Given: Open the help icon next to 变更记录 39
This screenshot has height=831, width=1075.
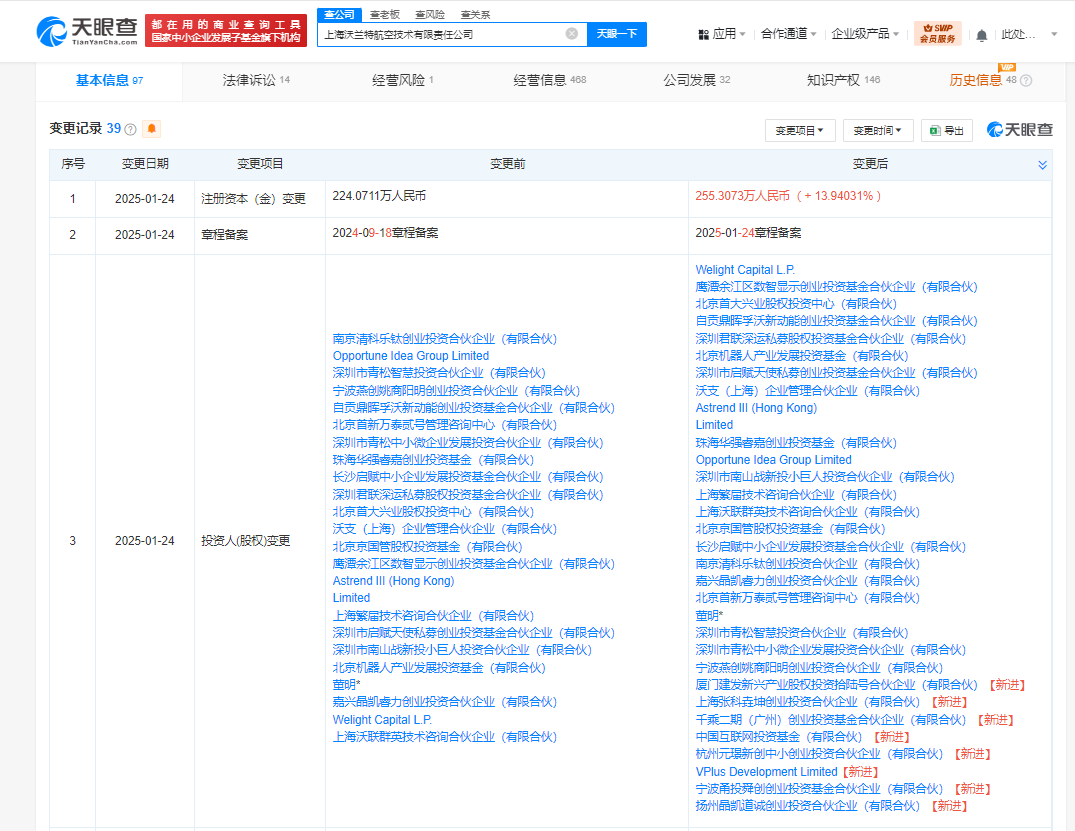Looking at the screenshot, I should point(130,130).
